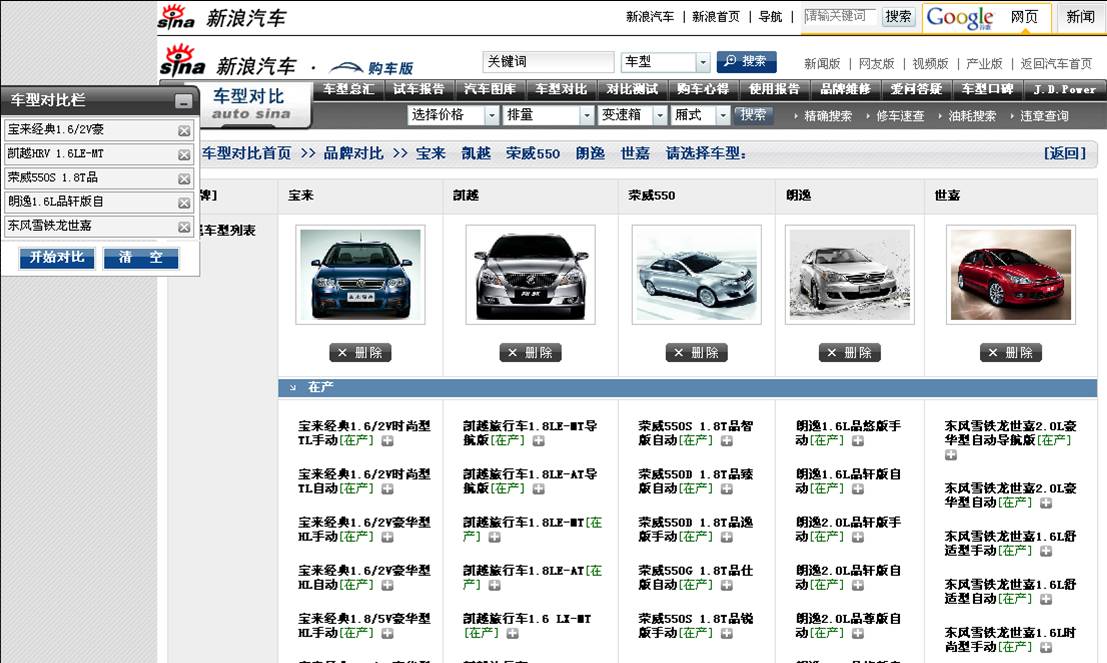Click the blue 宝来 car thumbnail
1107x663 pixels.
360,275
